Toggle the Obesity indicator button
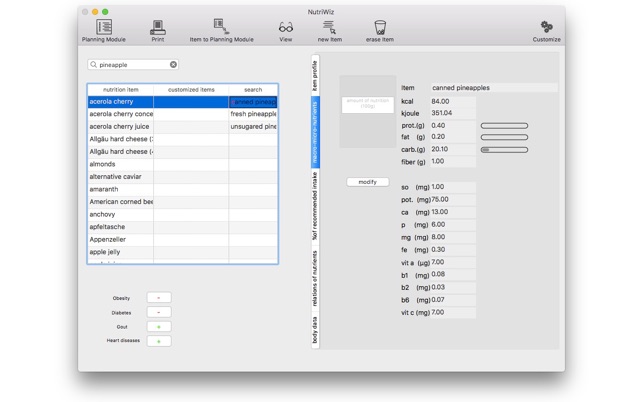 pyautogui.click(x=159, y=298)
